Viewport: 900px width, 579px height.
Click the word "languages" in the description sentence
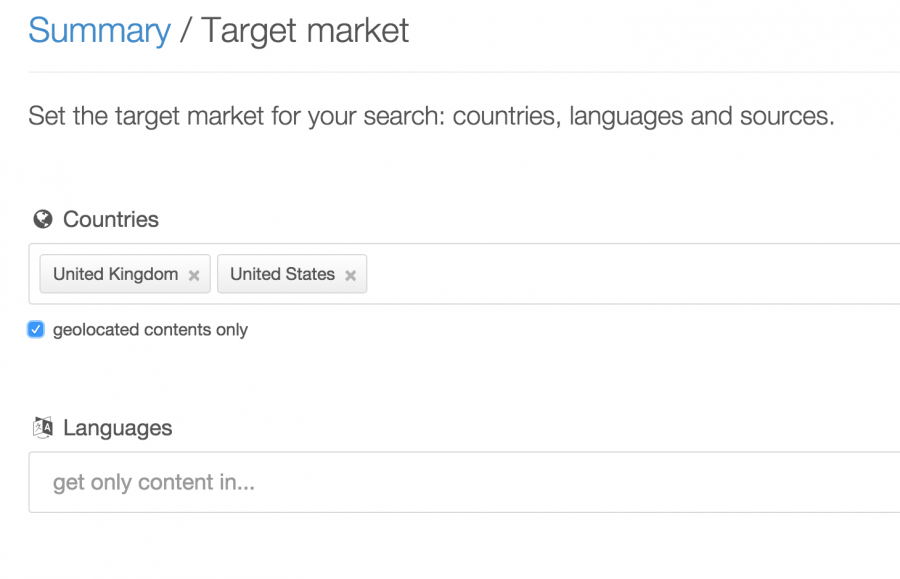point(626,116)
